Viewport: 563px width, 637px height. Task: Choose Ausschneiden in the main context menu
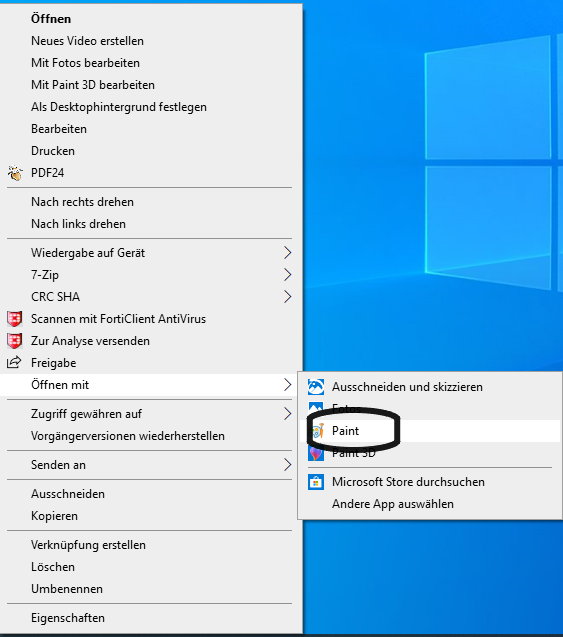(151, 494)
